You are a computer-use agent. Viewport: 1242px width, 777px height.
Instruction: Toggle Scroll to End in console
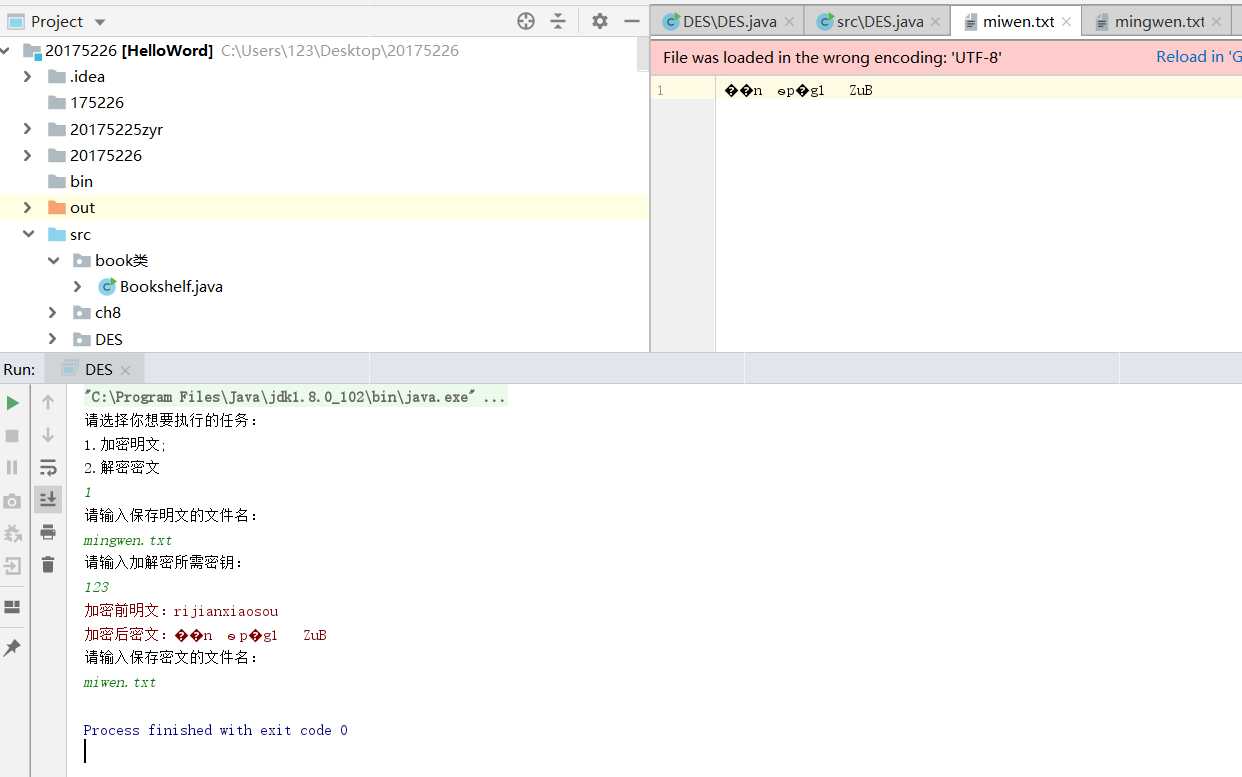coord(48,499)
